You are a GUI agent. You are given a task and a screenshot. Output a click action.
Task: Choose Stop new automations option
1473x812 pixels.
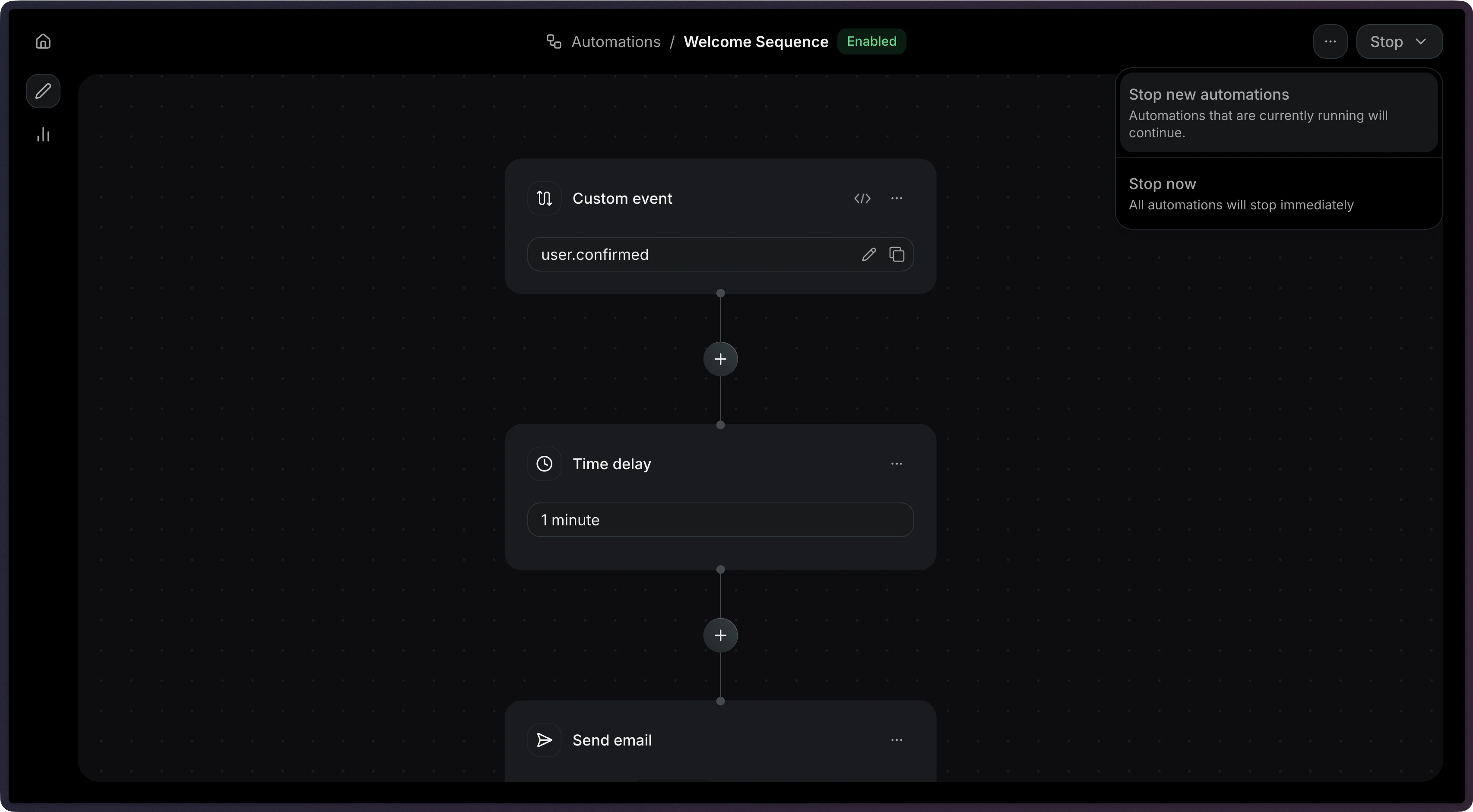click(x=1278, y=113)
